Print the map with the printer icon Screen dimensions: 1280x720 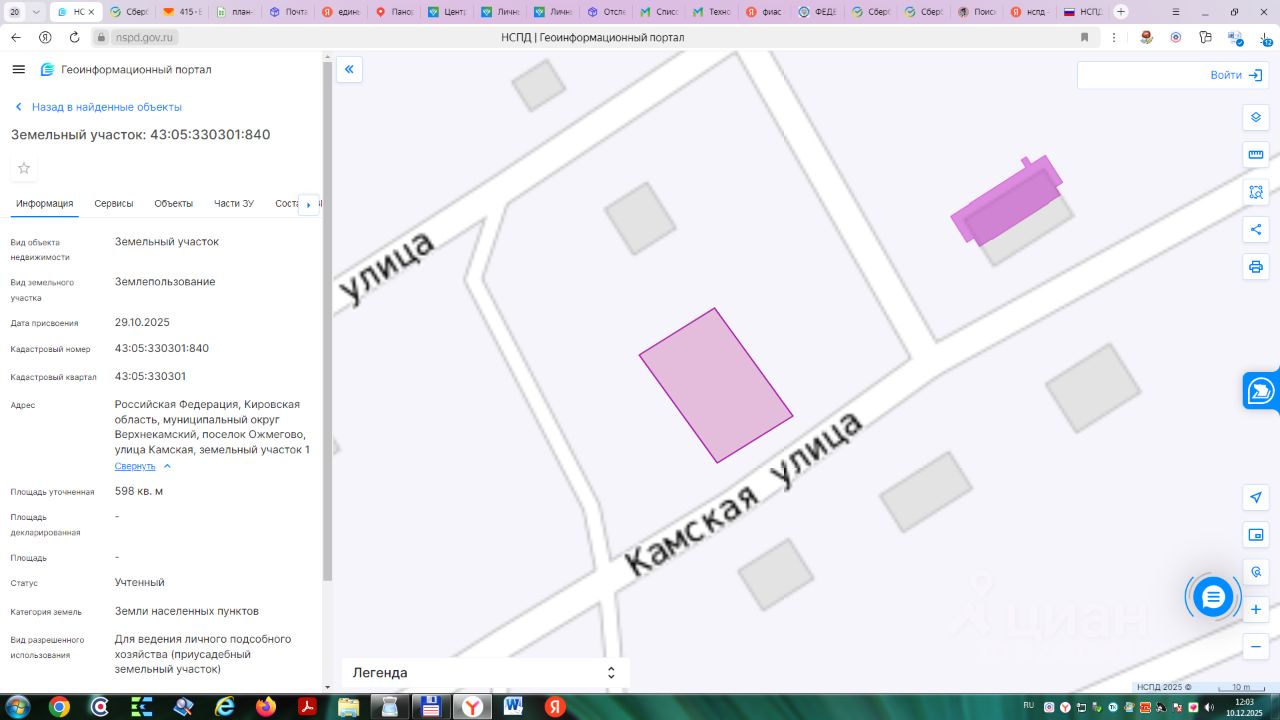(x=1256, y=267)
